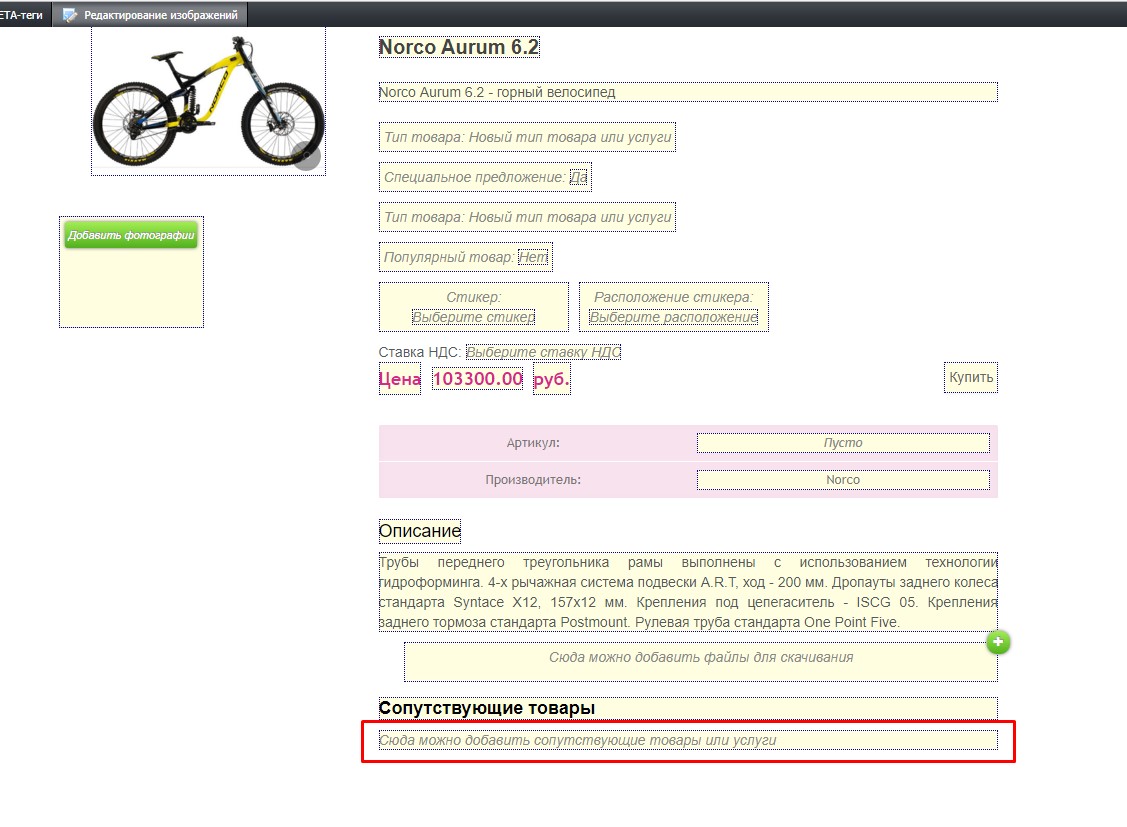The width and height of the screenshot is (1127, 827).
Task: Toggle Специальное предложение value Да
Action: pyautogui.click(x=579, y=177)
